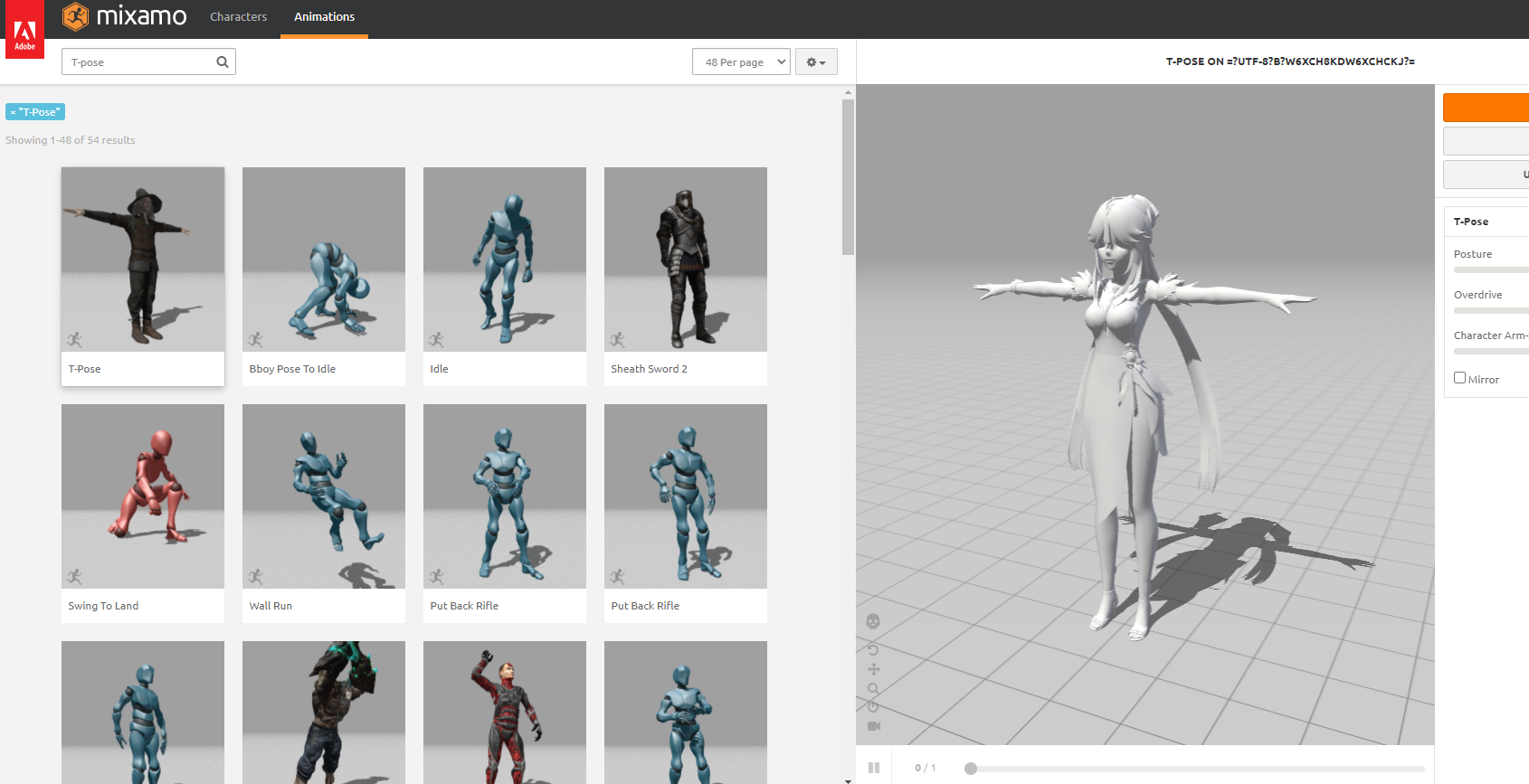Select the Sheath Sword 2 thumbnail
Image resolution: width=1529 pixels, height=784 pixels.
pos(686,260)
